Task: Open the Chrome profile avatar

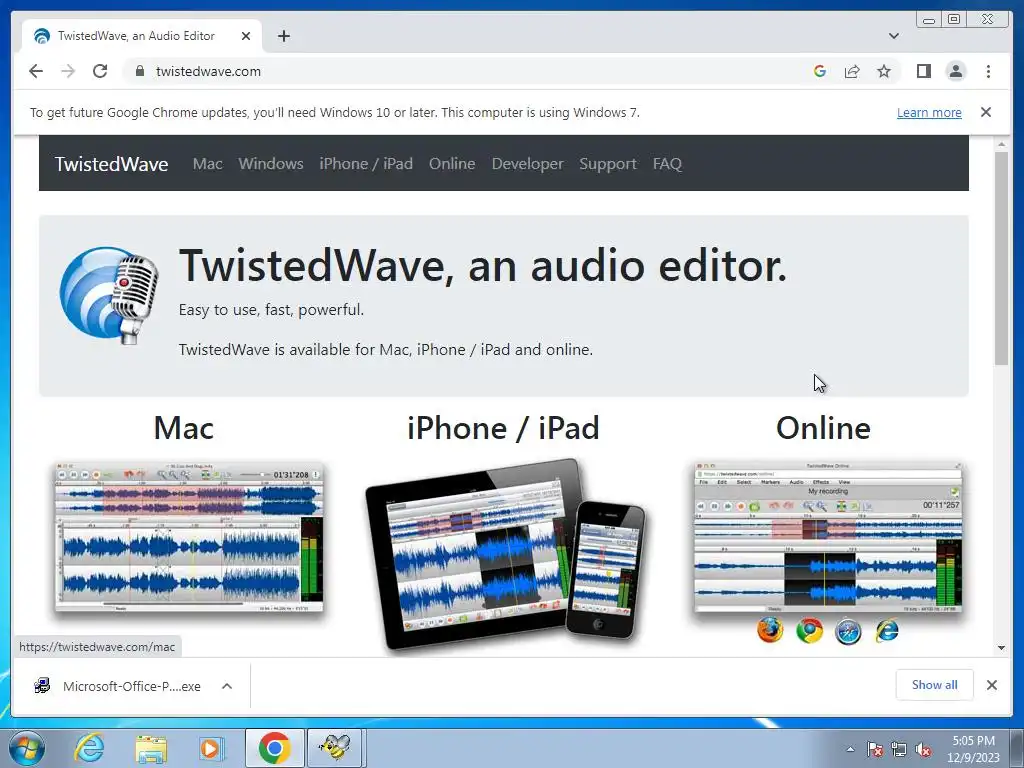Action: [955, 71]
